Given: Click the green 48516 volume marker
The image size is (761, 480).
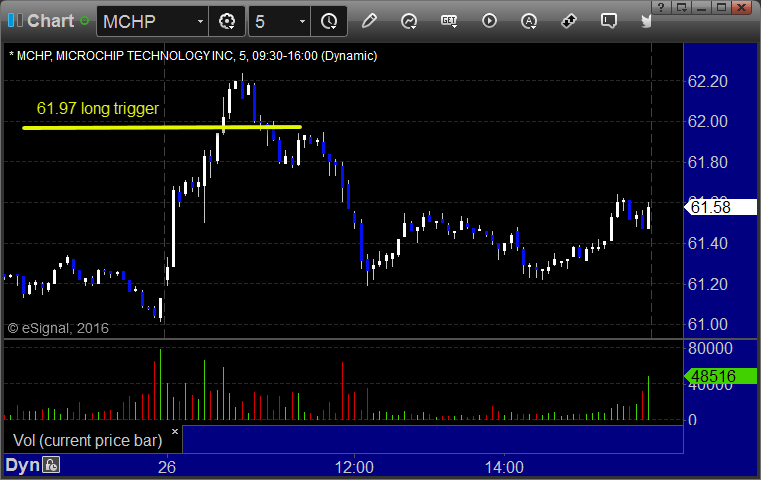Looking at the screenshot, I should [x=720, y=376].
